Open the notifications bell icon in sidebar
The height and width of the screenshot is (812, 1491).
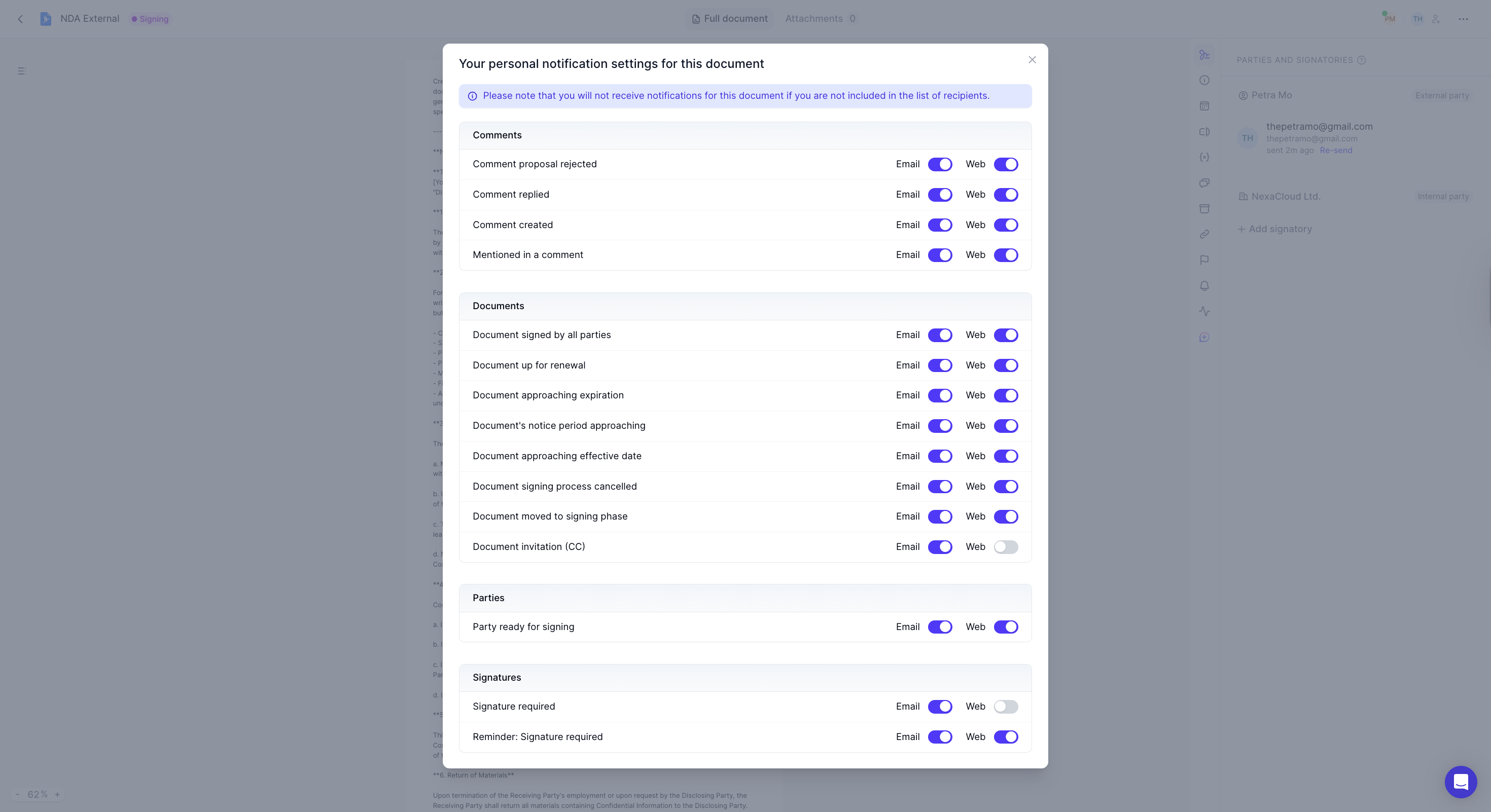pyautogui.click(x=1204, y=286)
